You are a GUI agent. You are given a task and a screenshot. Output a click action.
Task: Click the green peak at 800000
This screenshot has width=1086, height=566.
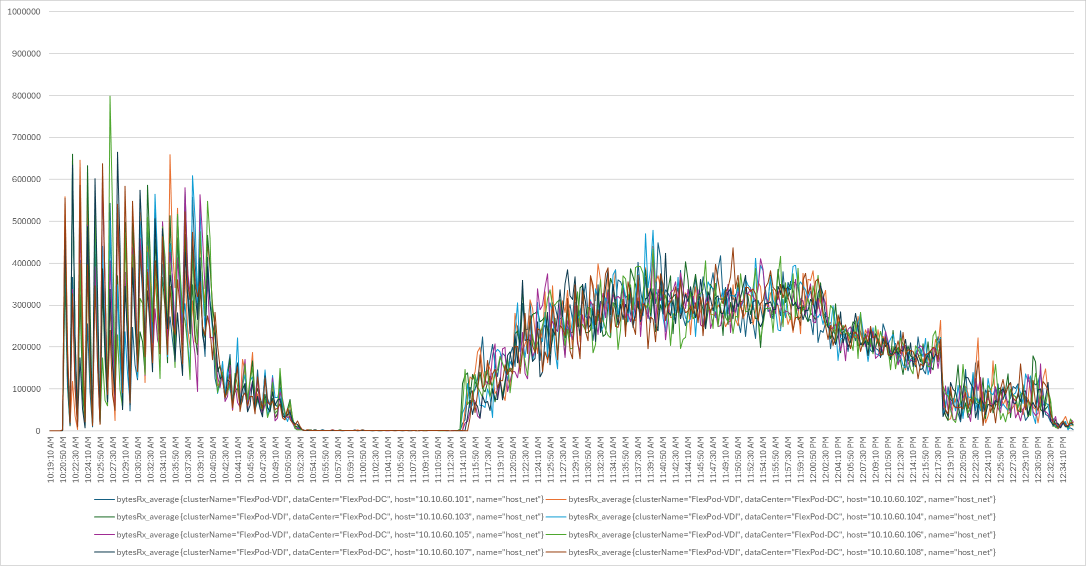110,98
